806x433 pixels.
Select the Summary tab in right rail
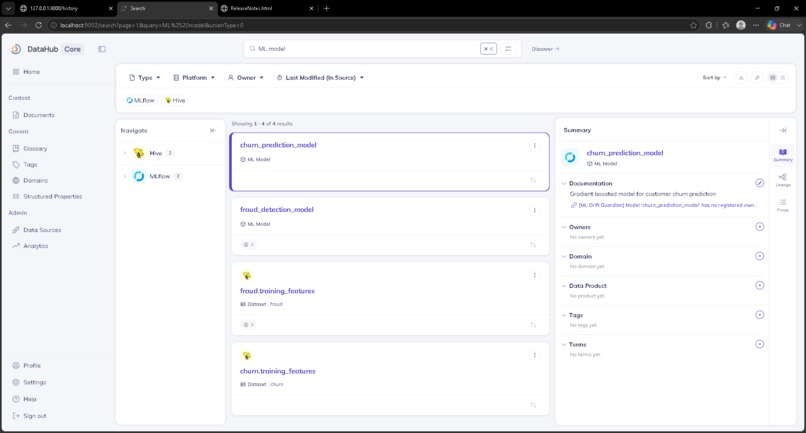(x=783, y=155)
